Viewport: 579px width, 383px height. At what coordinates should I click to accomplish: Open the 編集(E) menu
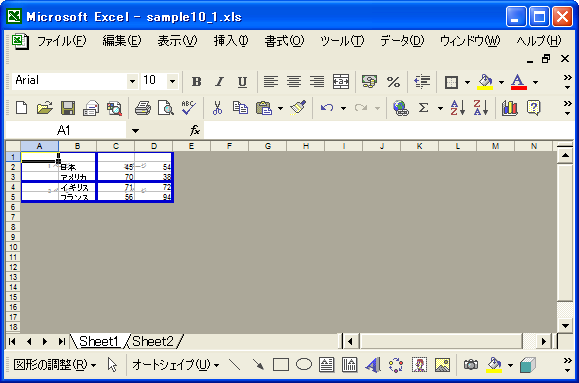[122, 41]
